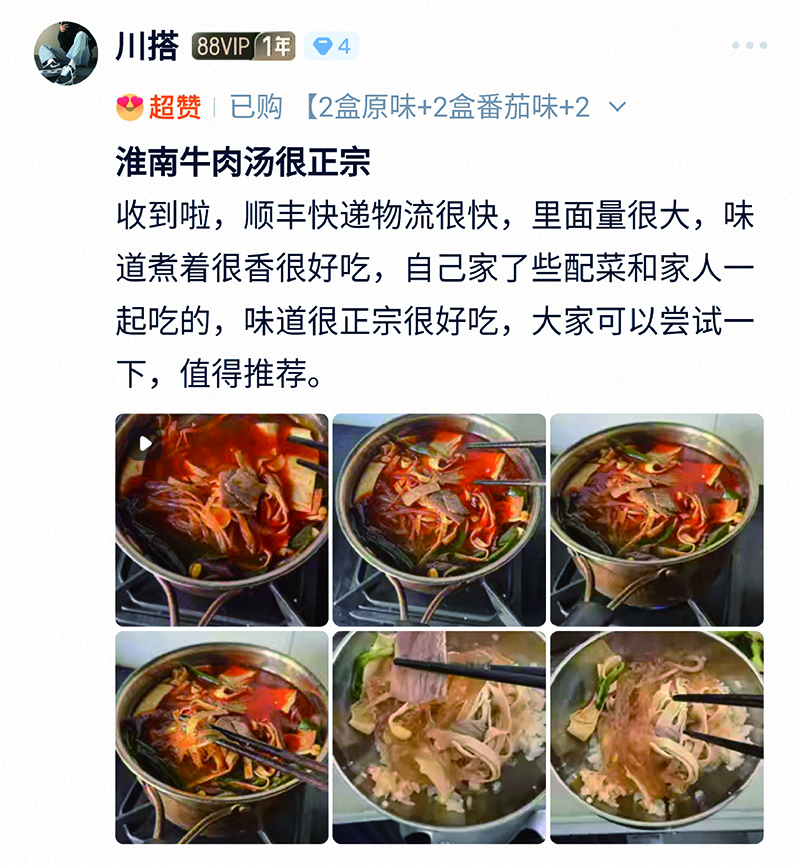Play the video in first thumbnail
This screenshot has height=865, width=800.
coord(146,444)
